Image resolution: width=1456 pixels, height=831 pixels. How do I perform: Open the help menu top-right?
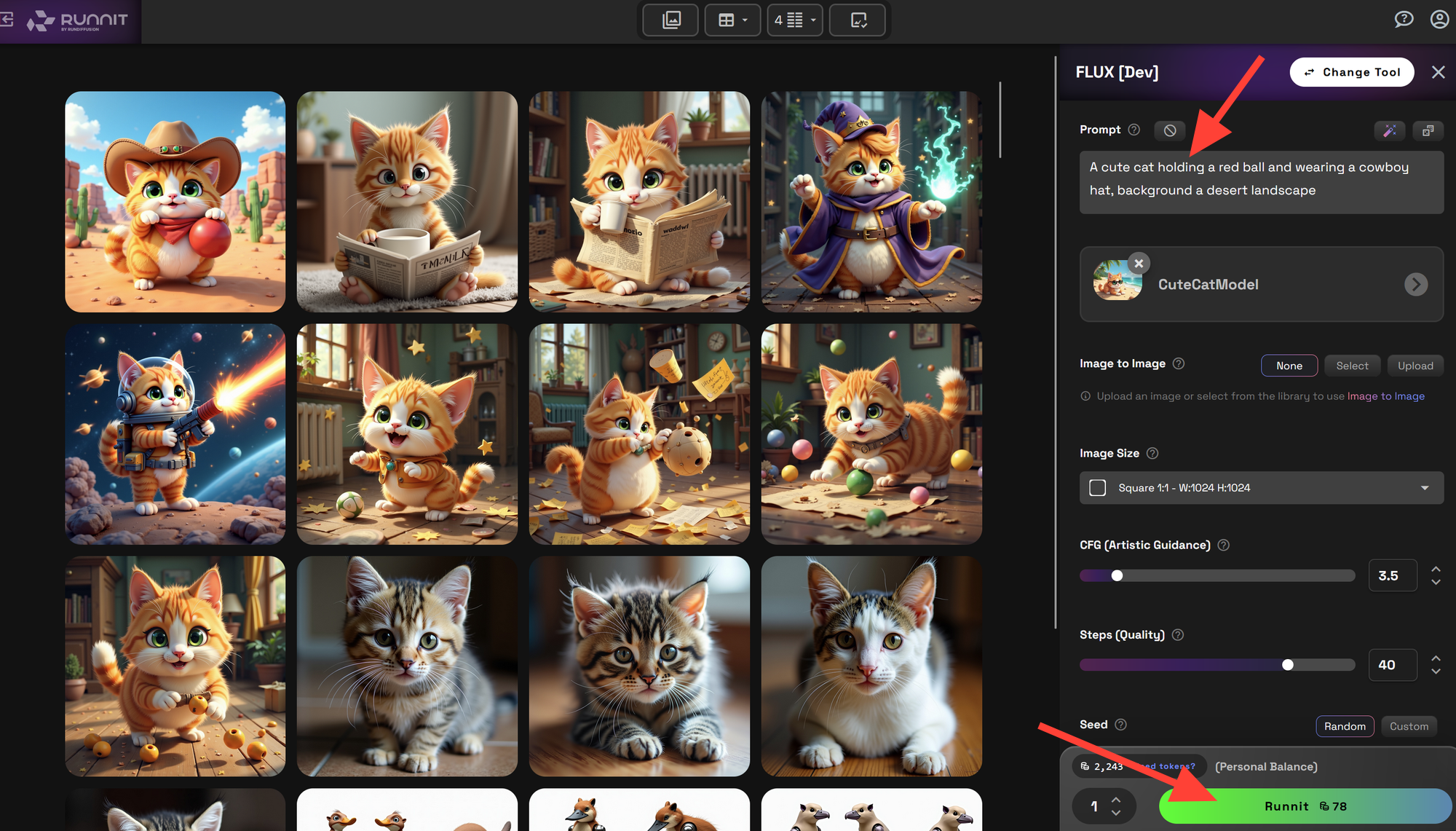pyautogui.click(x=1404, y=19)
